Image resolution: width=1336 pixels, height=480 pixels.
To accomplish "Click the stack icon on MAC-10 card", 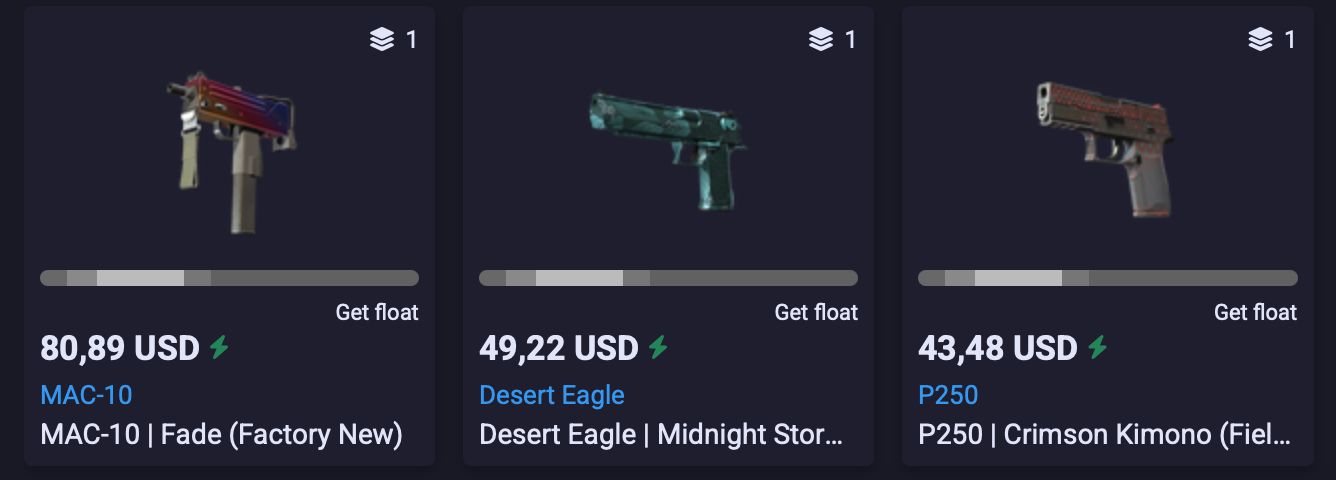I will coord(382,40).
